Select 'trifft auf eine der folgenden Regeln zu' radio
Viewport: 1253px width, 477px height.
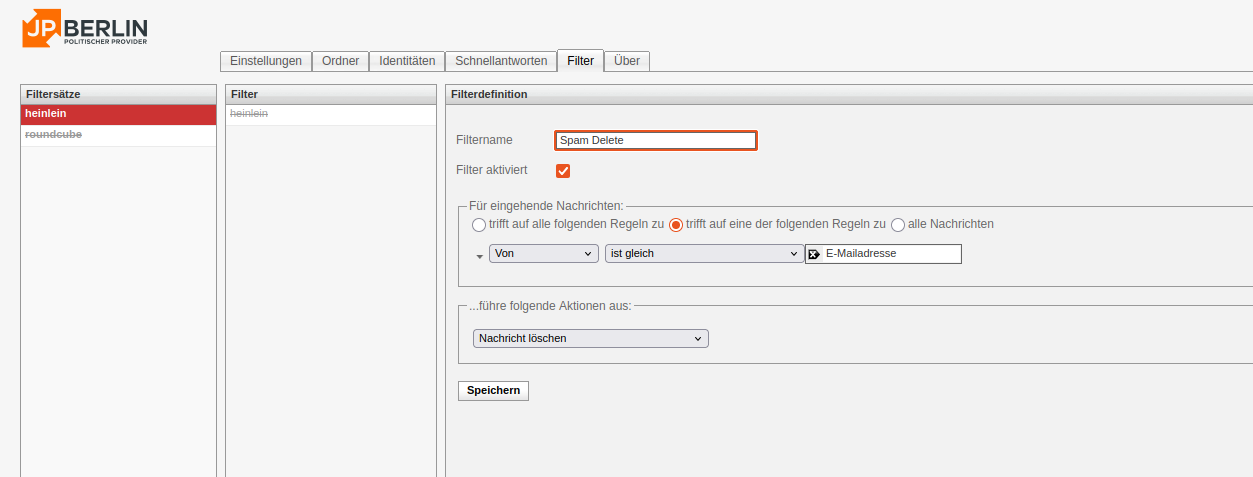click(x=676, y=225)
